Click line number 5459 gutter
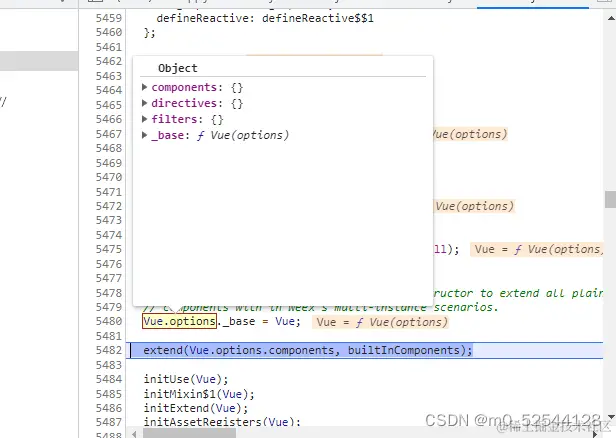 (109, 18)
